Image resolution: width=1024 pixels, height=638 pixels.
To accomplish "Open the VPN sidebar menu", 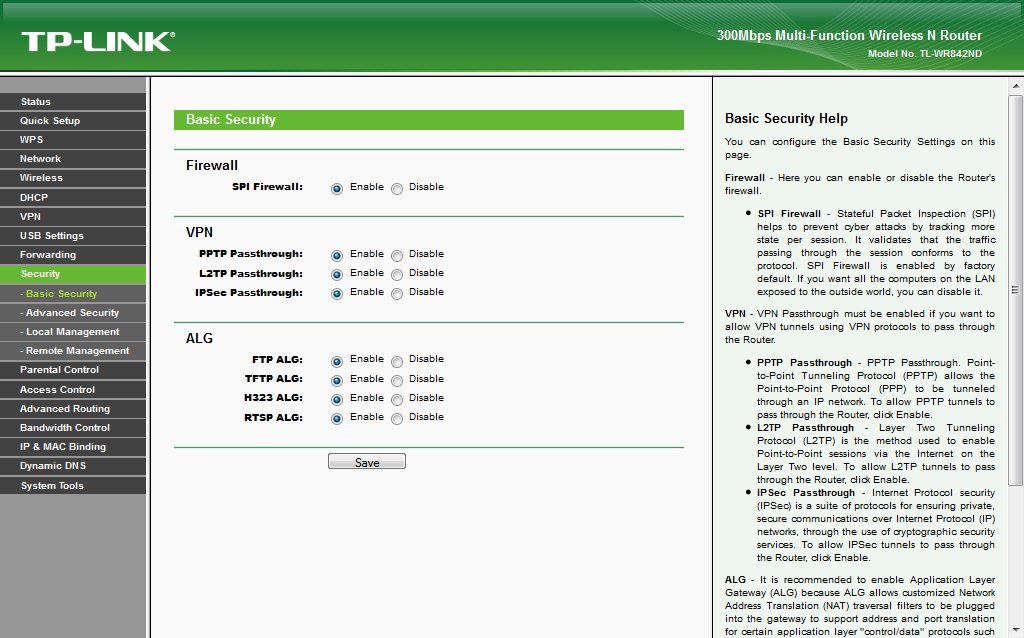I will pos(73,216).
